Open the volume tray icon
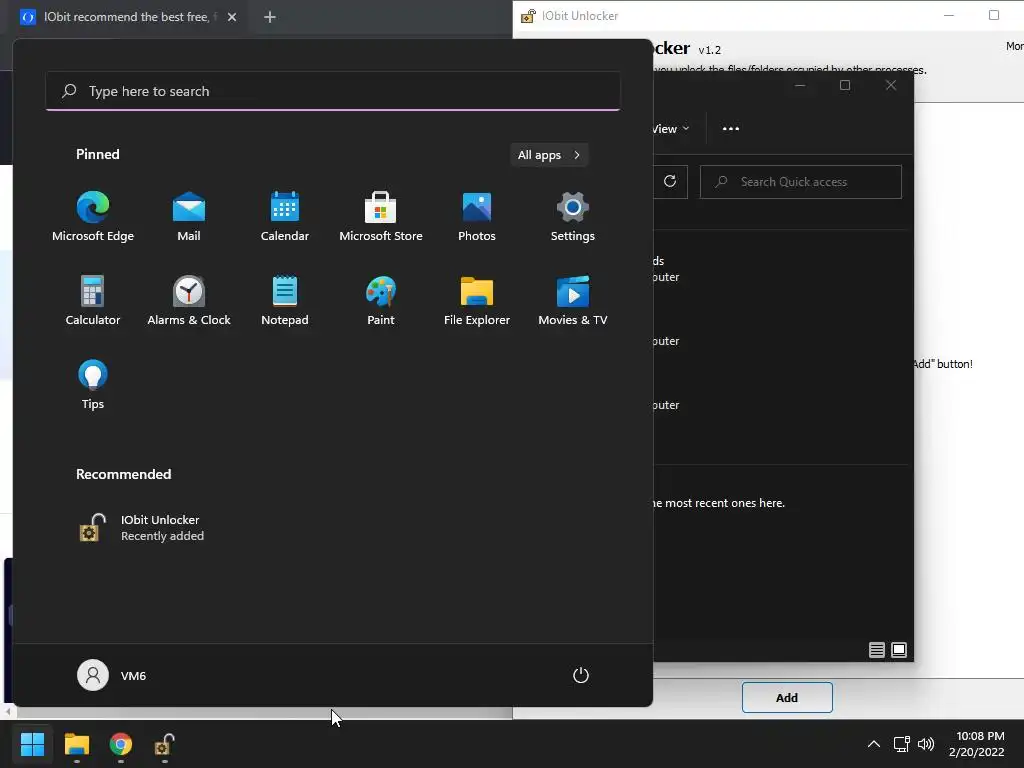This screenshot has width=1024, height=768. (926, 744)
